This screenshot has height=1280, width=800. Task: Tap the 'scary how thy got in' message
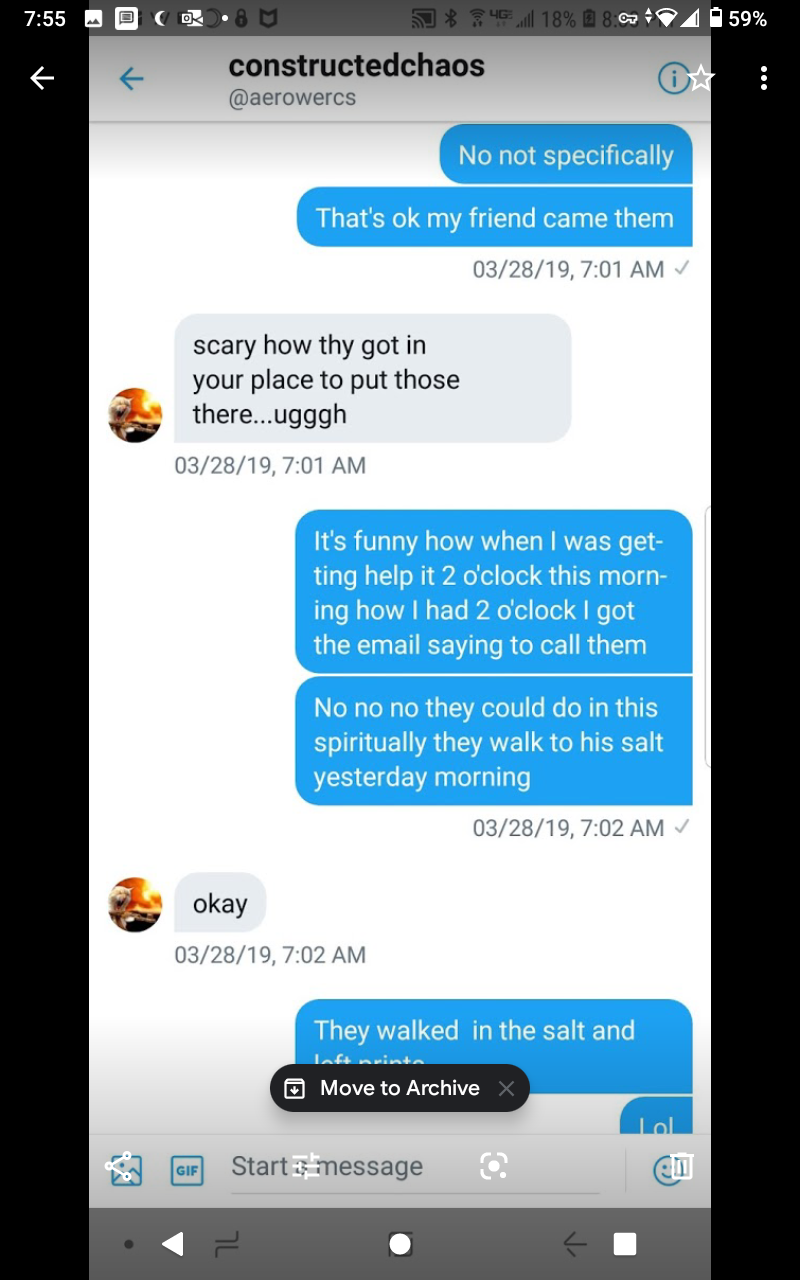click(x=371, y=379)
